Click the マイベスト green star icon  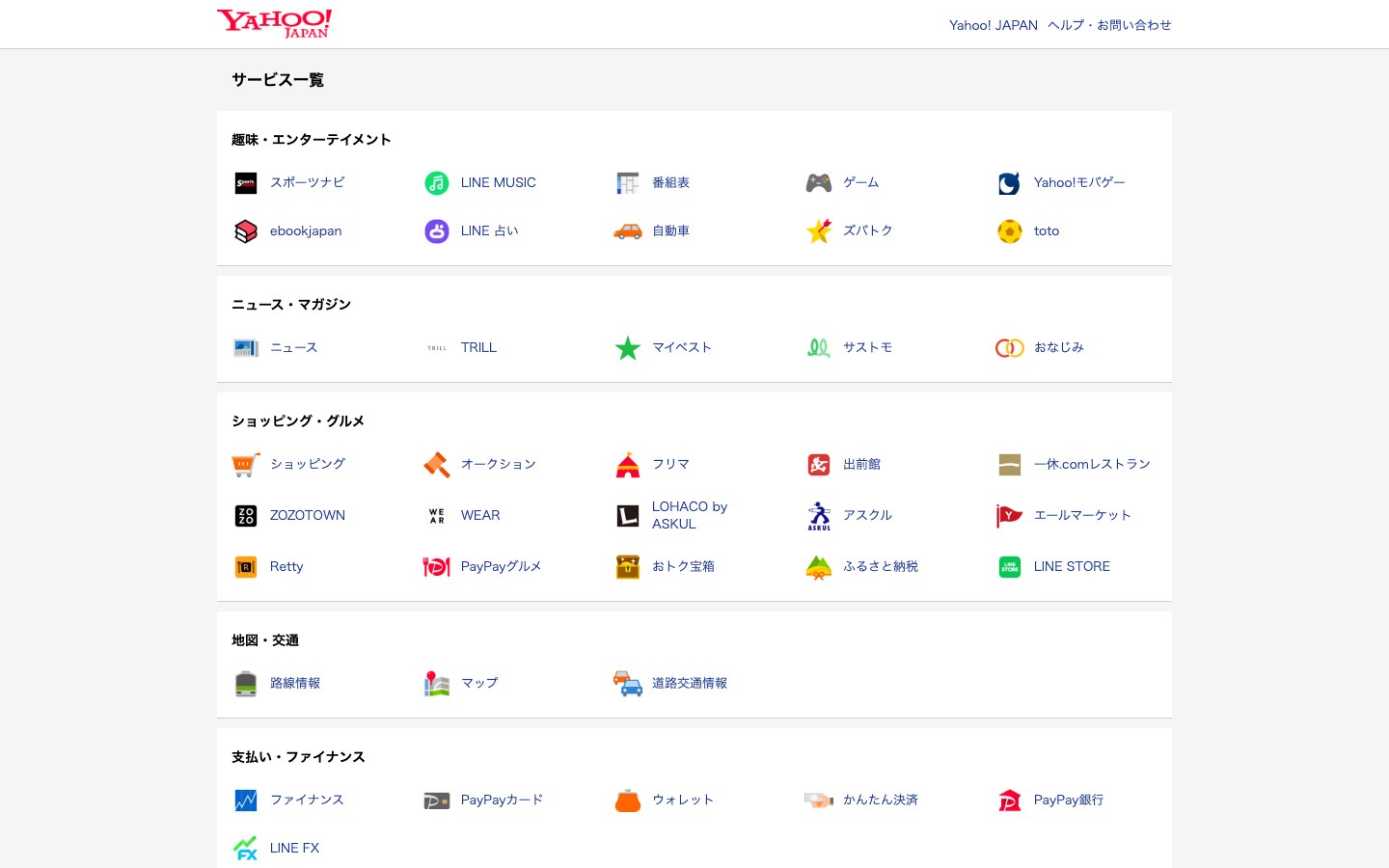[628, 348]
